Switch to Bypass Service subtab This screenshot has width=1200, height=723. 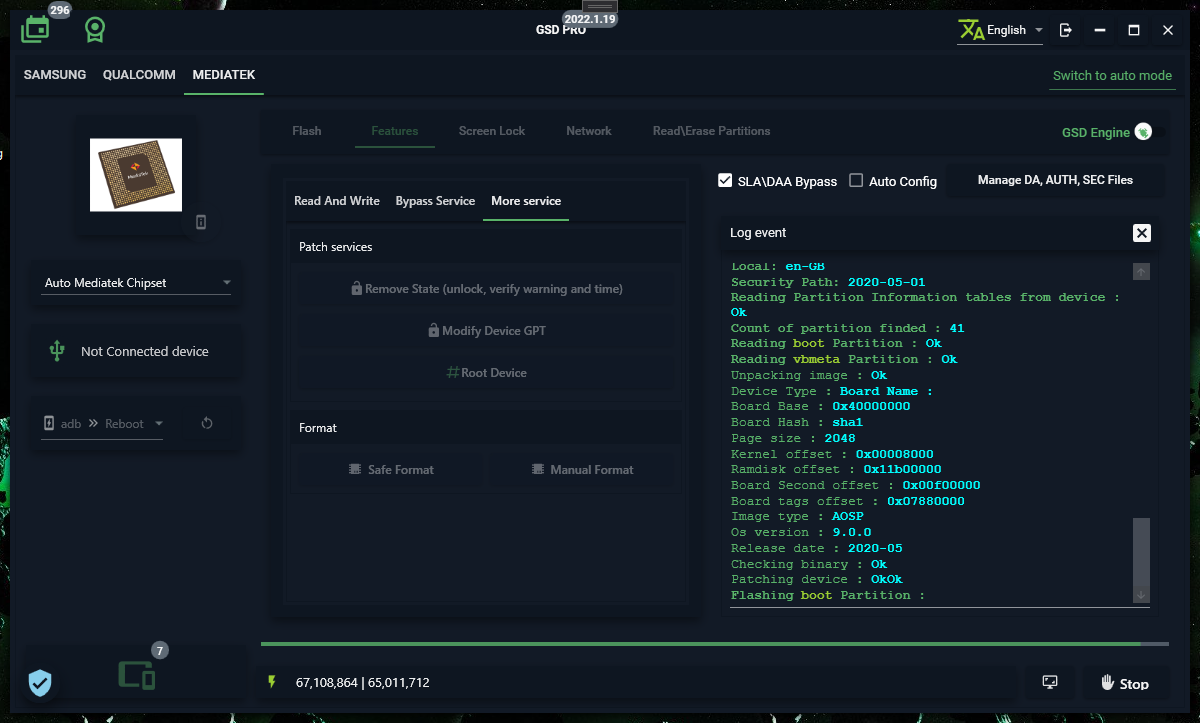435,201
